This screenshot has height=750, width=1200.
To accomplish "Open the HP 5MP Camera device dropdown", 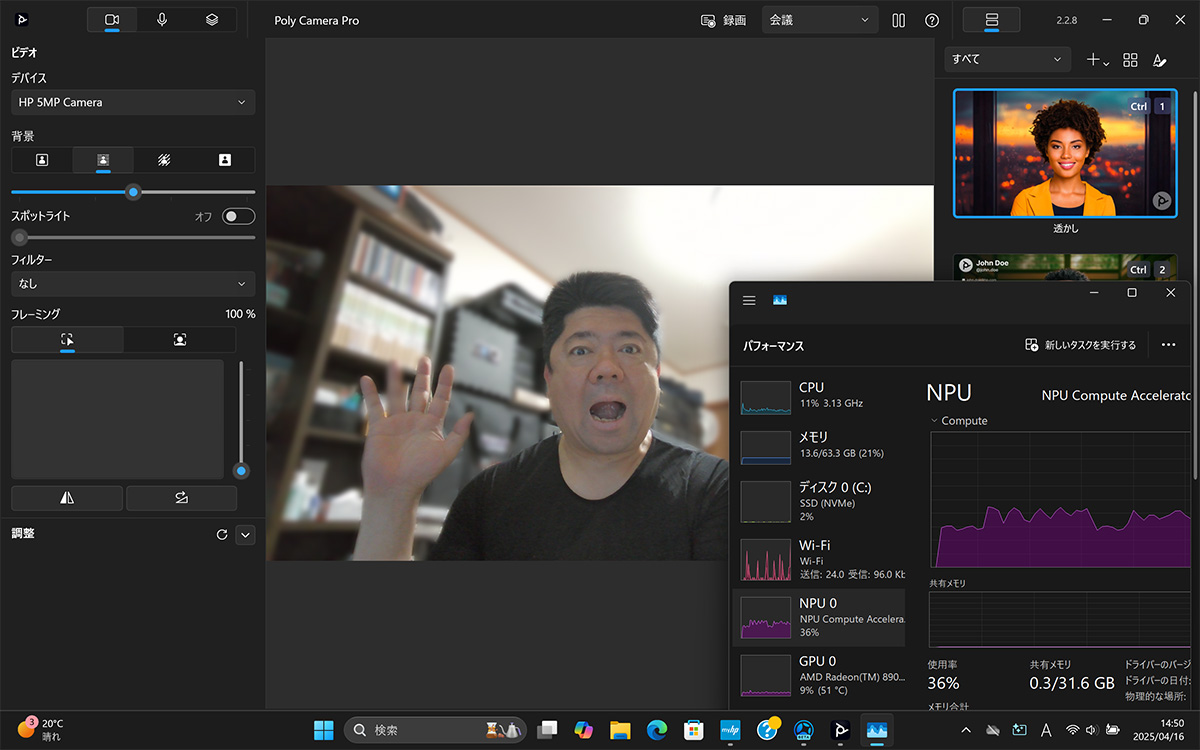I will [132, 102].
